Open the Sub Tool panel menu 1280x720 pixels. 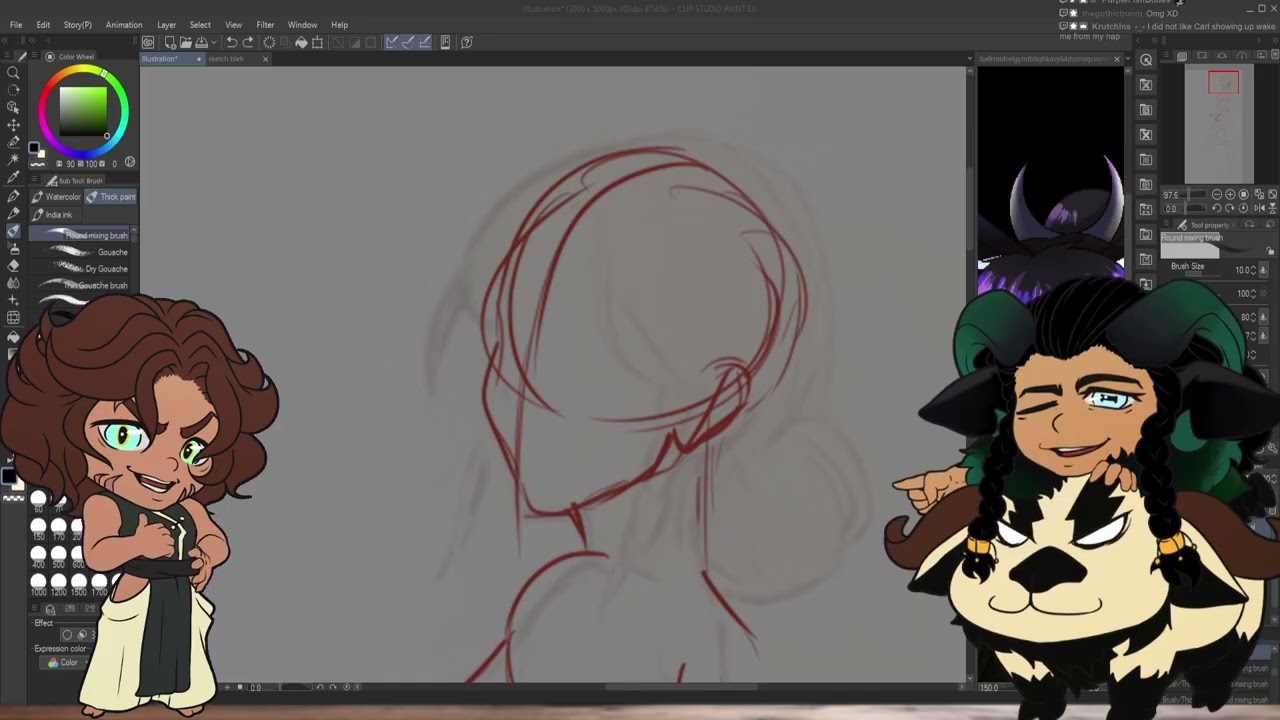point(35,181)
